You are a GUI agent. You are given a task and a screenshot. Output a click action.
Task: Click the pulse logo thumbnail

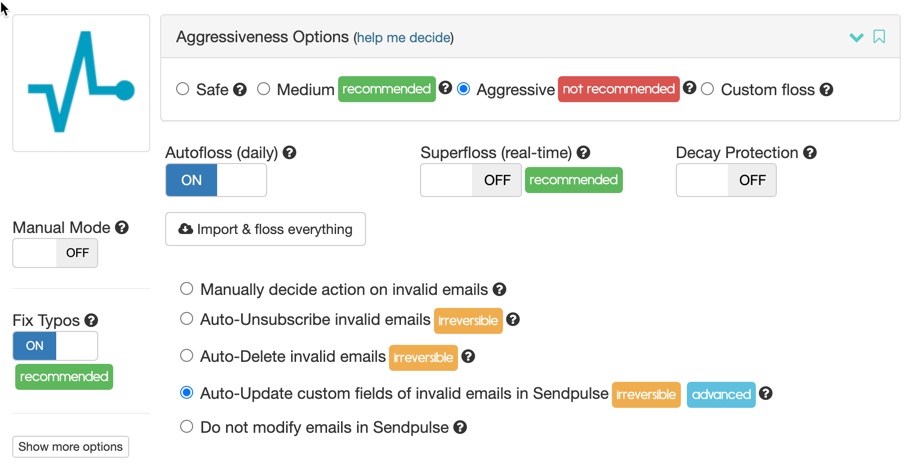pos(81,83)
